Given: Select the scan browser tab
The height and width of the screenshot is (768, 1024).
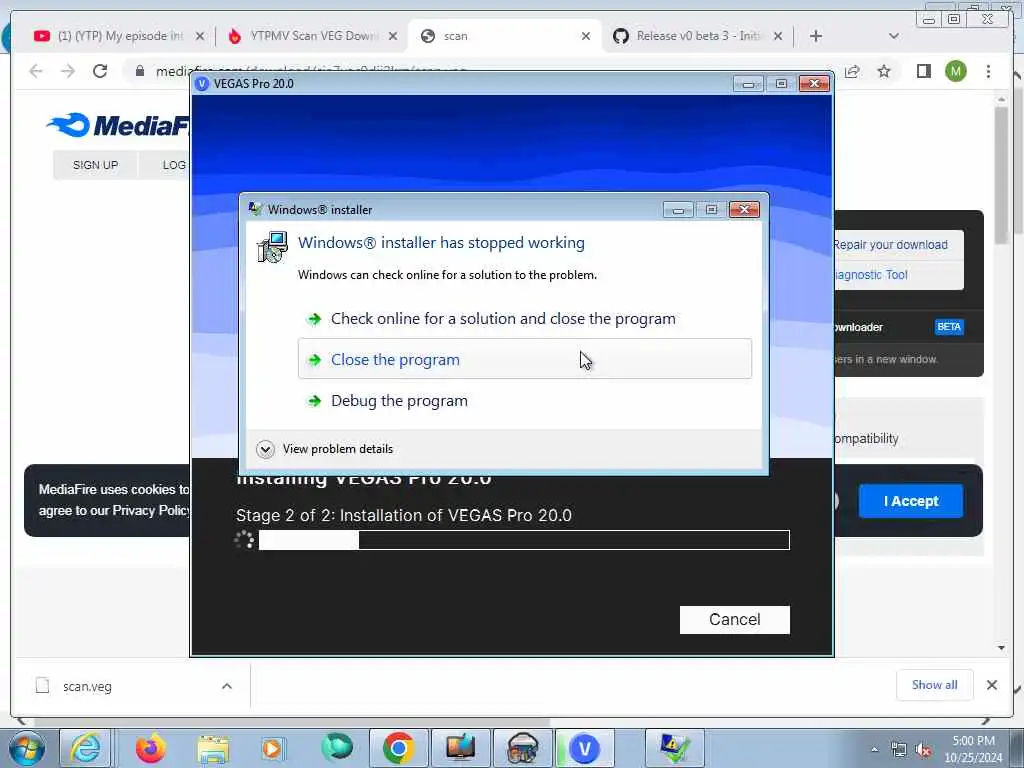Looking at the screenshot, I should [505, 36].
